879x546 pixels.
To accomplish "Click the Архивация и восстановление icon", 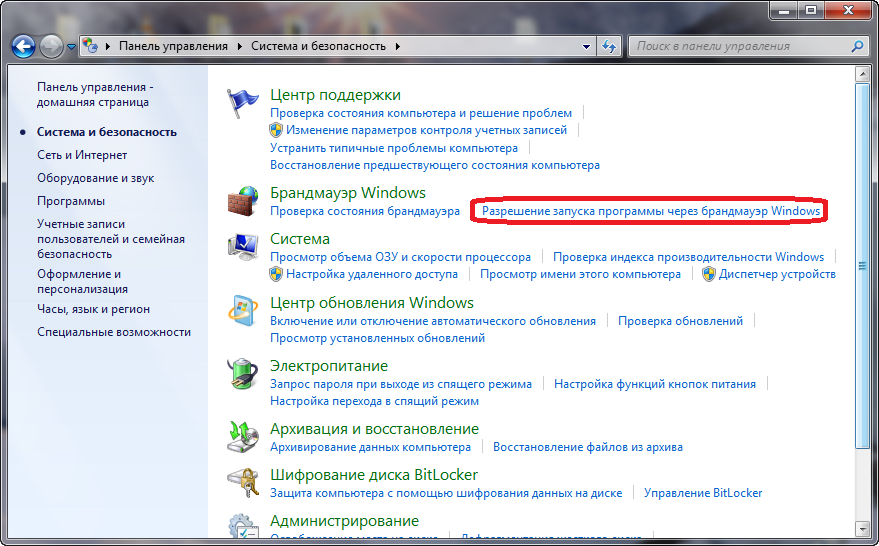I will 243,437.
